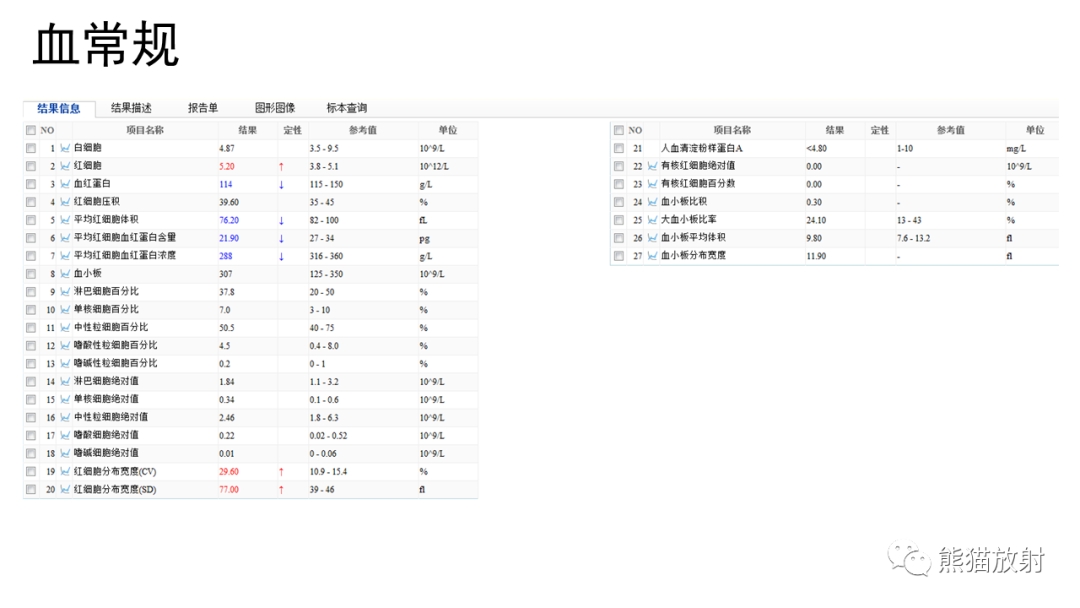
Task: Click the result value 76.20
Action: point(229,220)
